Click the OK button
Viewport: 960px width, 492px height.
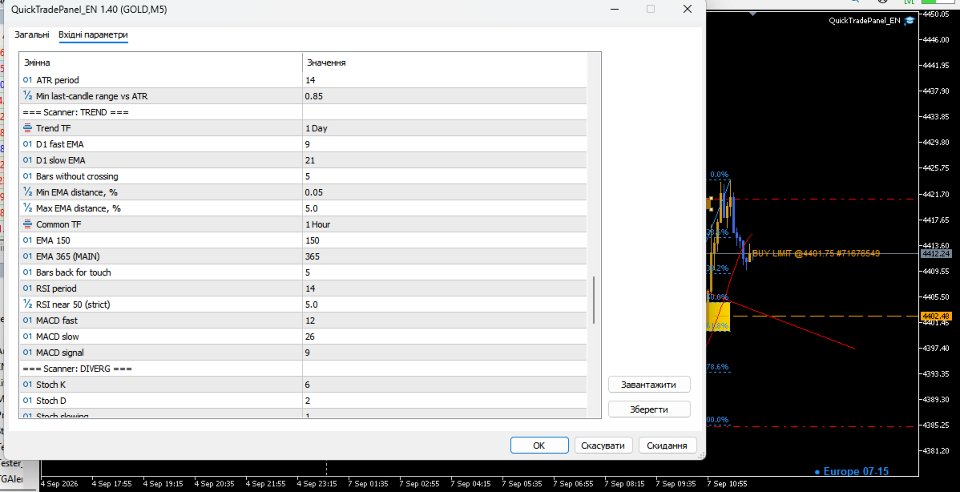point(539,445)
